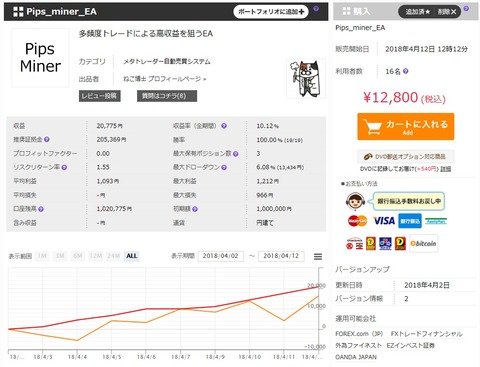Click the MasterCard payment icon

357,221
